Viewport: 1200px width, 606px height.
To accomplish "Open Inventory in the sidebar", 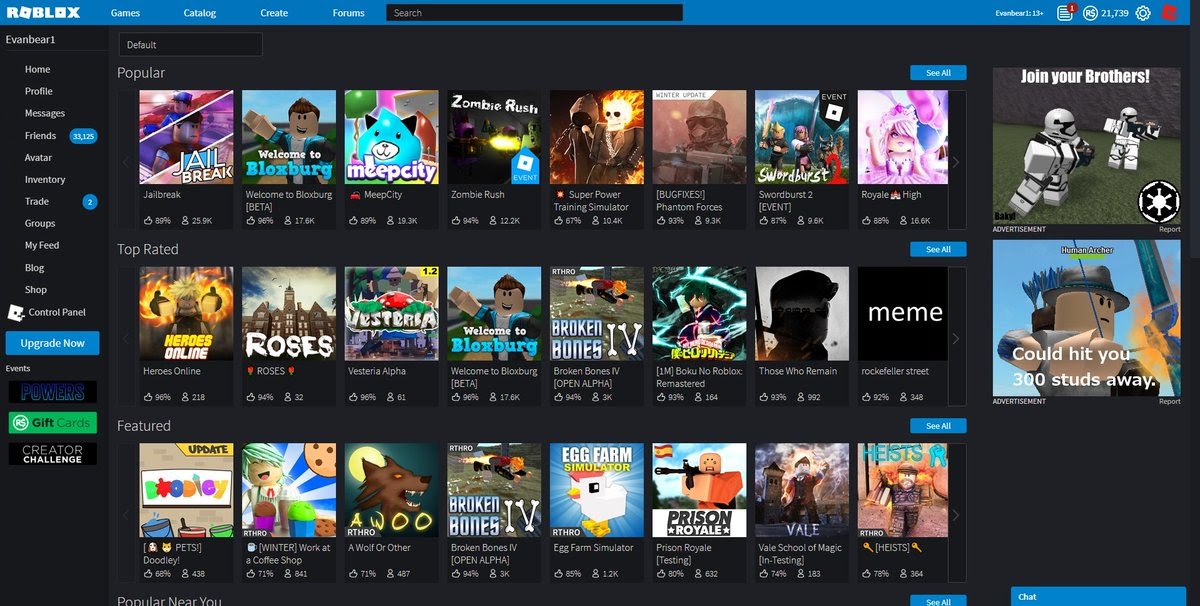I will pos(45,180).
